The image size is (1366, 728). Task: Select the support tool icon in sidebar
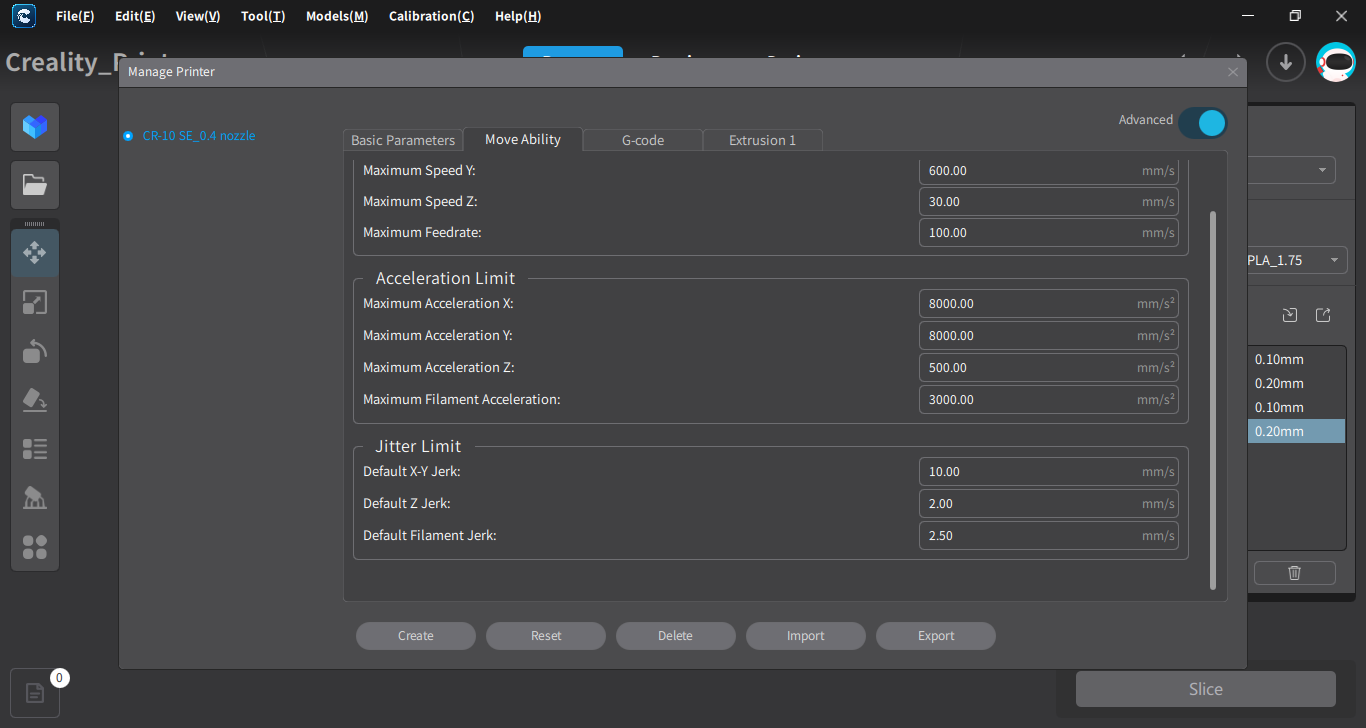pyautogui.click(x=35, y=498)
